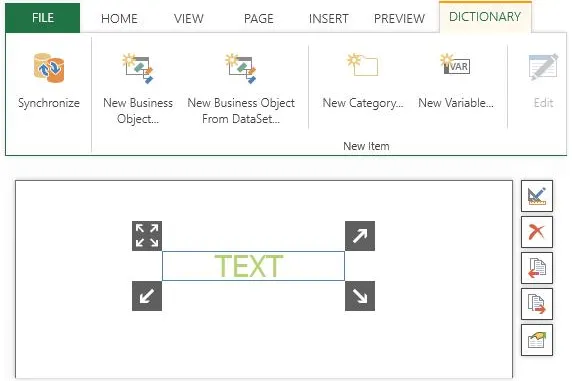572x381 pixels.
Task: Click the Synchronize label
Action: coord(49,103)
